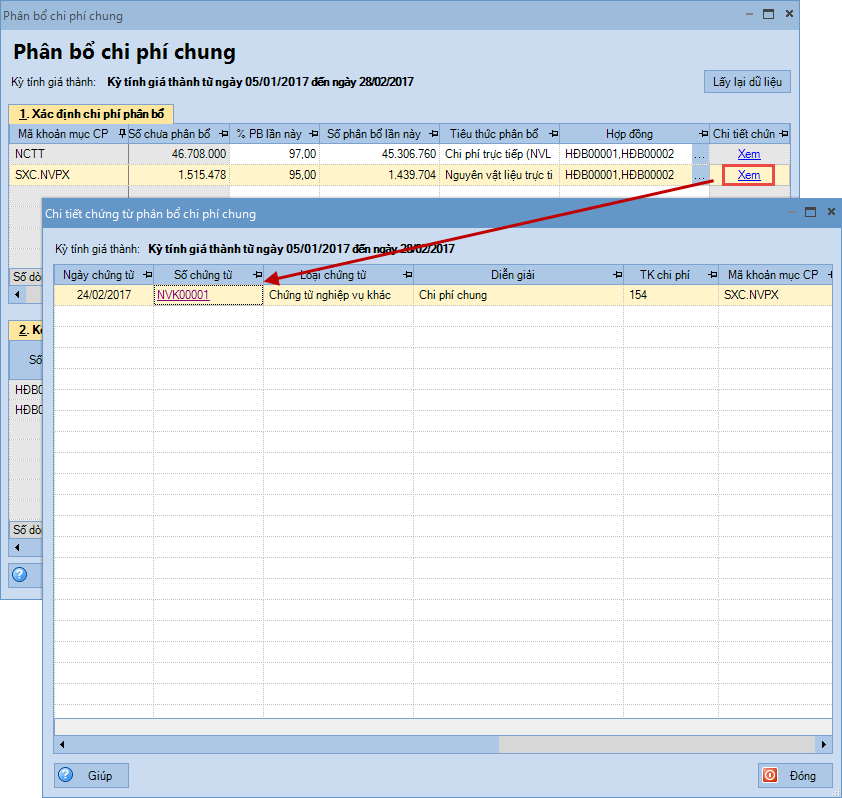
Task: Open contract picker ellipsis for SXC.NVPX row
Action: point(699,175)
